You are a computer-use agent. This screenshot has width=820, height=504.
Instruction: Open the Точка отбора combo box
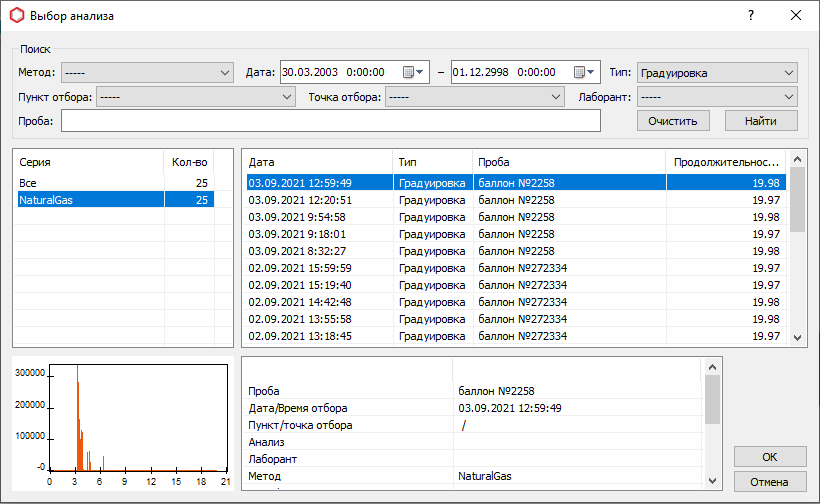(474, 97)
